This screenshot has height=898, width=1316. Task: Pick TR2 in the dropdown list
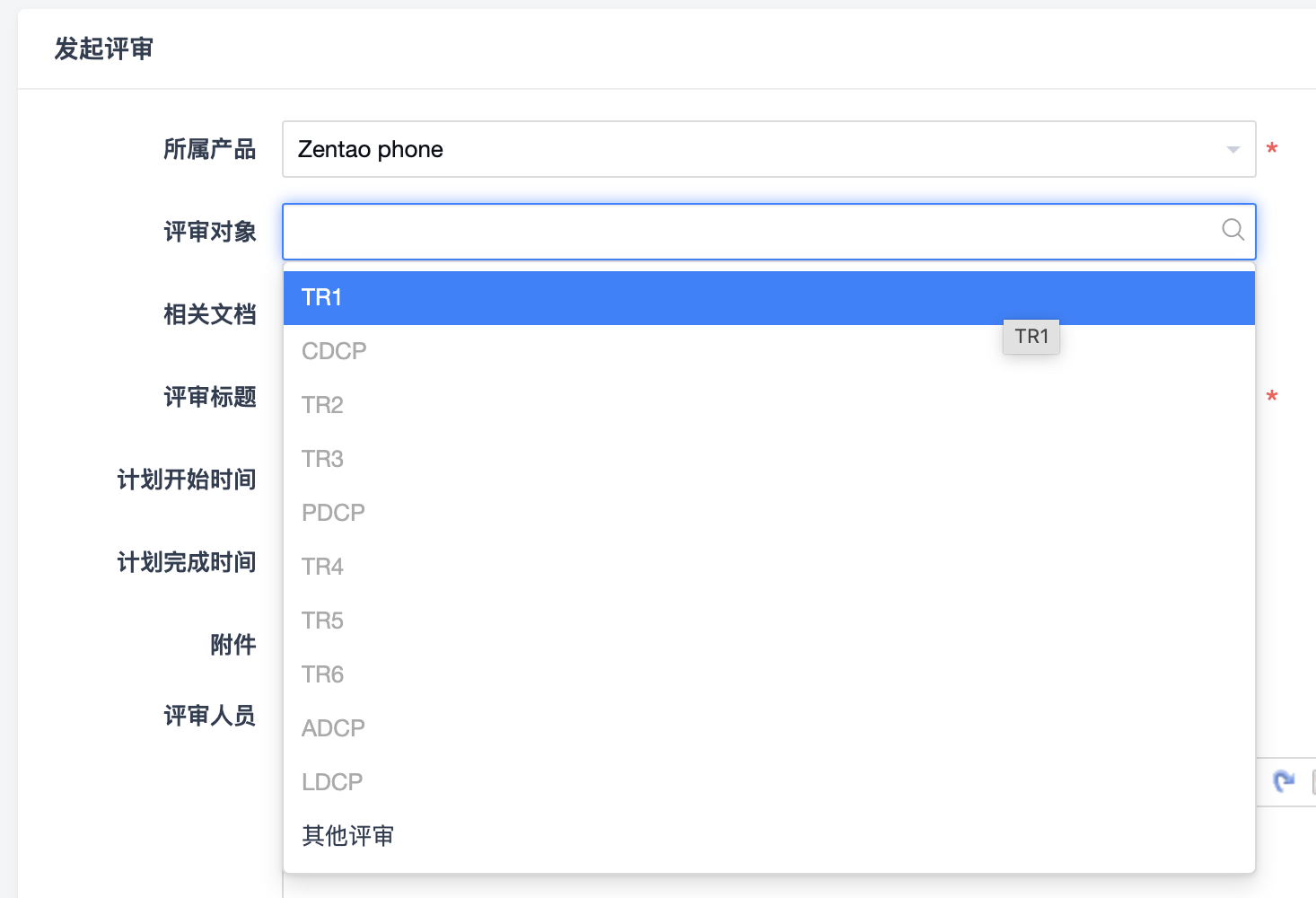(322, 405)
